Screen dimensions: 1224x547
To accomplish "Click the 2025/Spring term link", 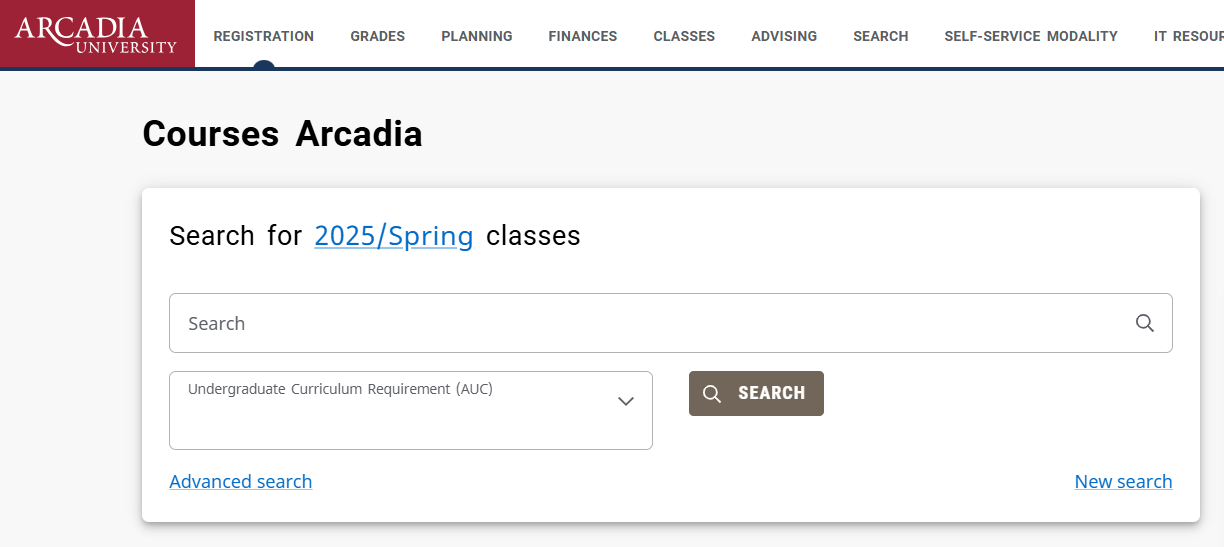I will tap(394, 236).
